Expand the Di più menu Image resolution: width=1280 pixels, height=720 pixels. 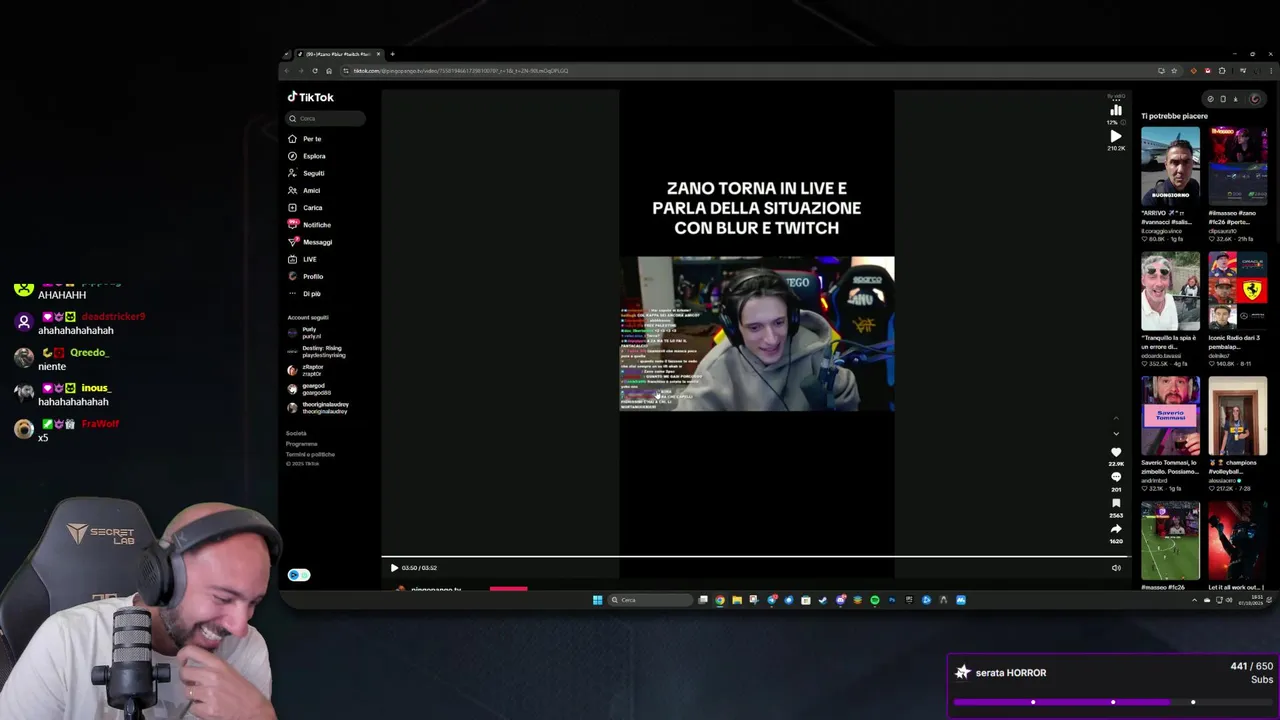[x=304, y=293]
